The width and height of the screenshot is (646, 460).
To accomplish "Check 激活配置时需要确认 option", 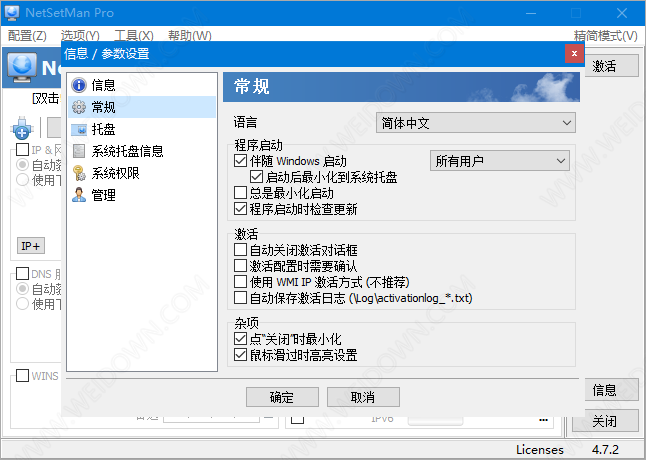I will tap(240, 266).
